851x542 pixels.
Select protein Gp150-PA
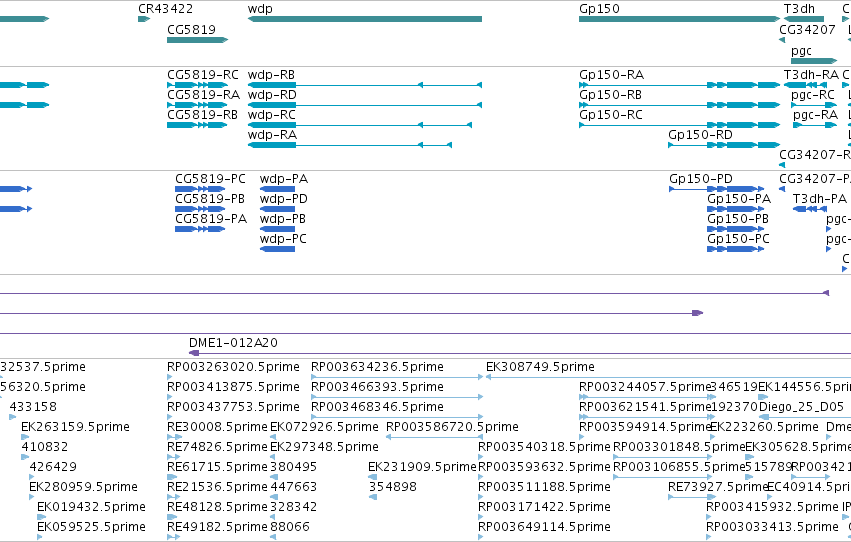[x=735, y=209]
